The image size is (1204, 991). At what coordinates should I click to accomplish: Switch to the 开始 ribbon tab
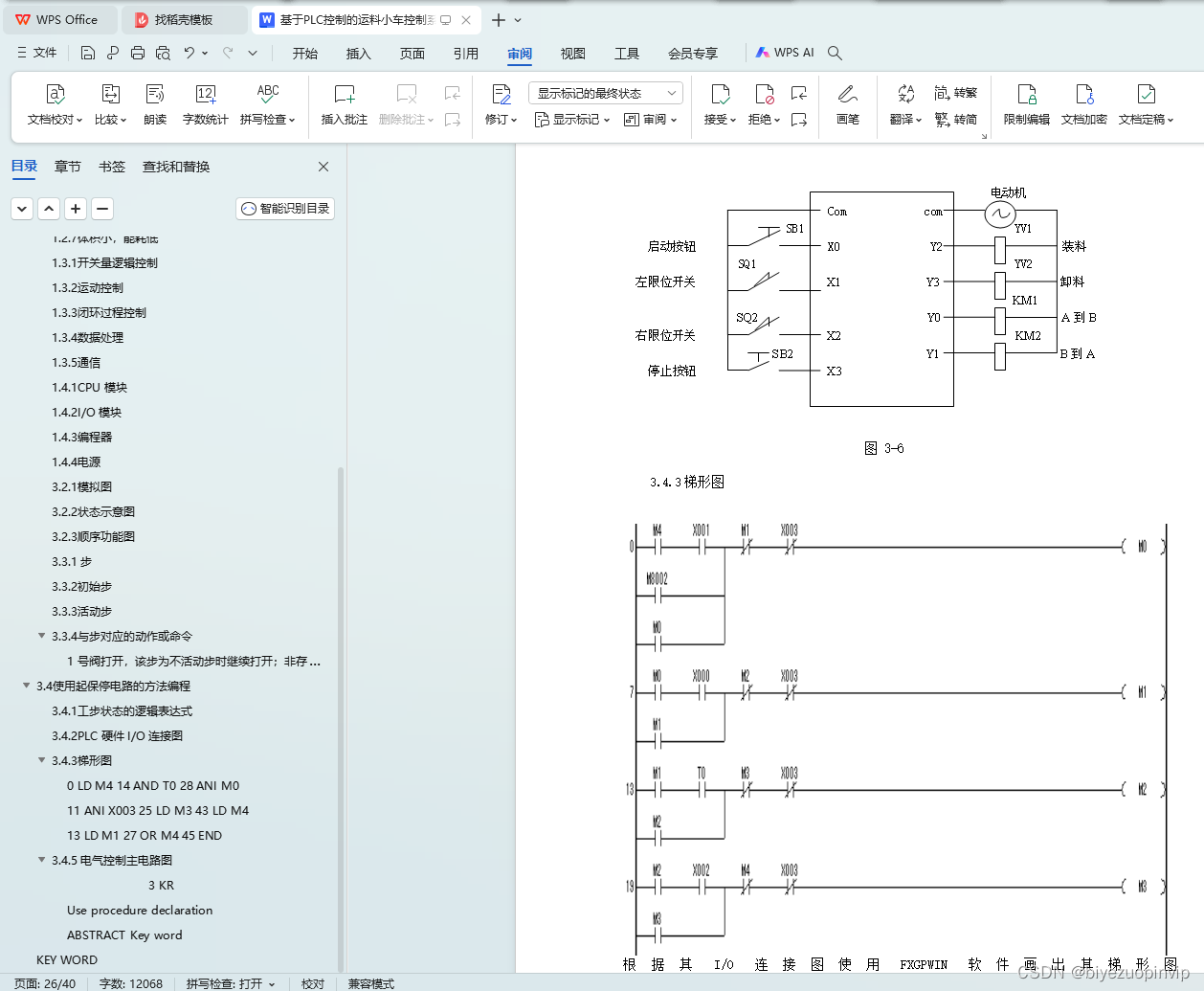click(305, 53)
